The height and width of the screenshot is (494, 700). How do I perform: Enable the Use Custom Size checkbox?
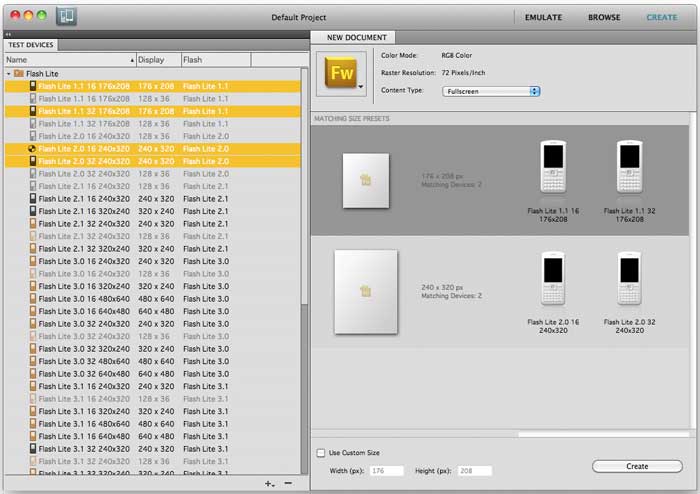click(320, 453)
